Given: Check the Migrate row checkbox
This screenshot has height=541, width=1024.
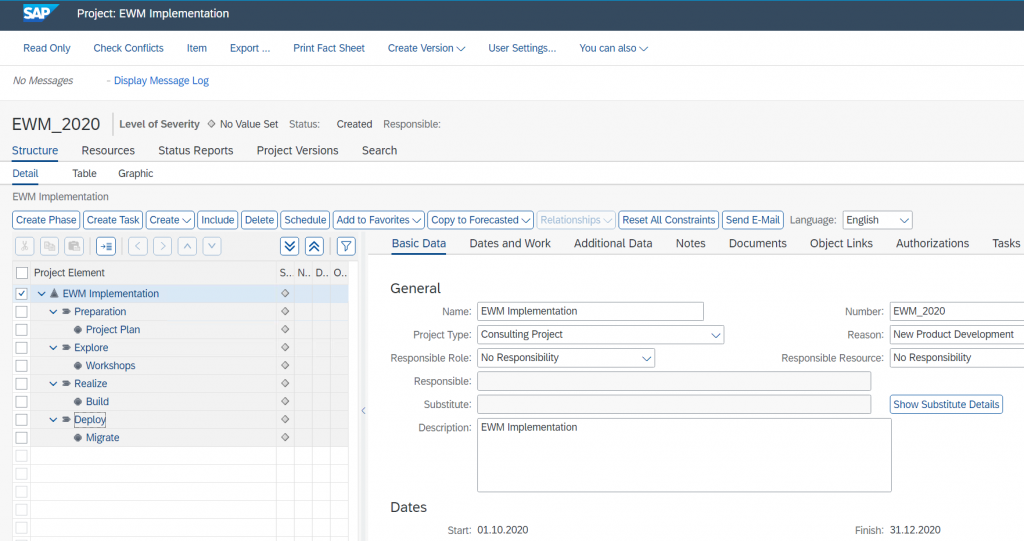Looking at the screenshot, I should pyautogui.click(x=22, y=438).
